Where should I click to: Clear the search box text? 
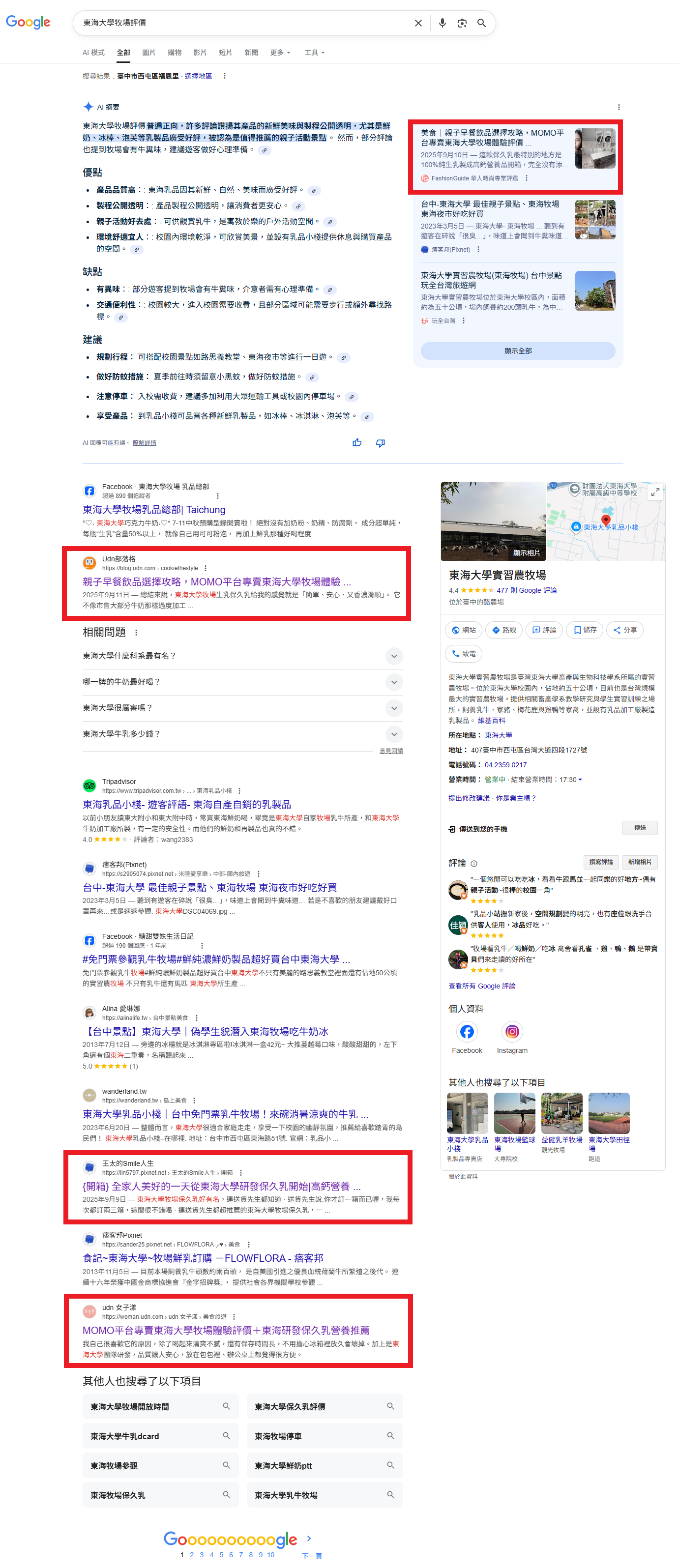click(x=418, y=23)
